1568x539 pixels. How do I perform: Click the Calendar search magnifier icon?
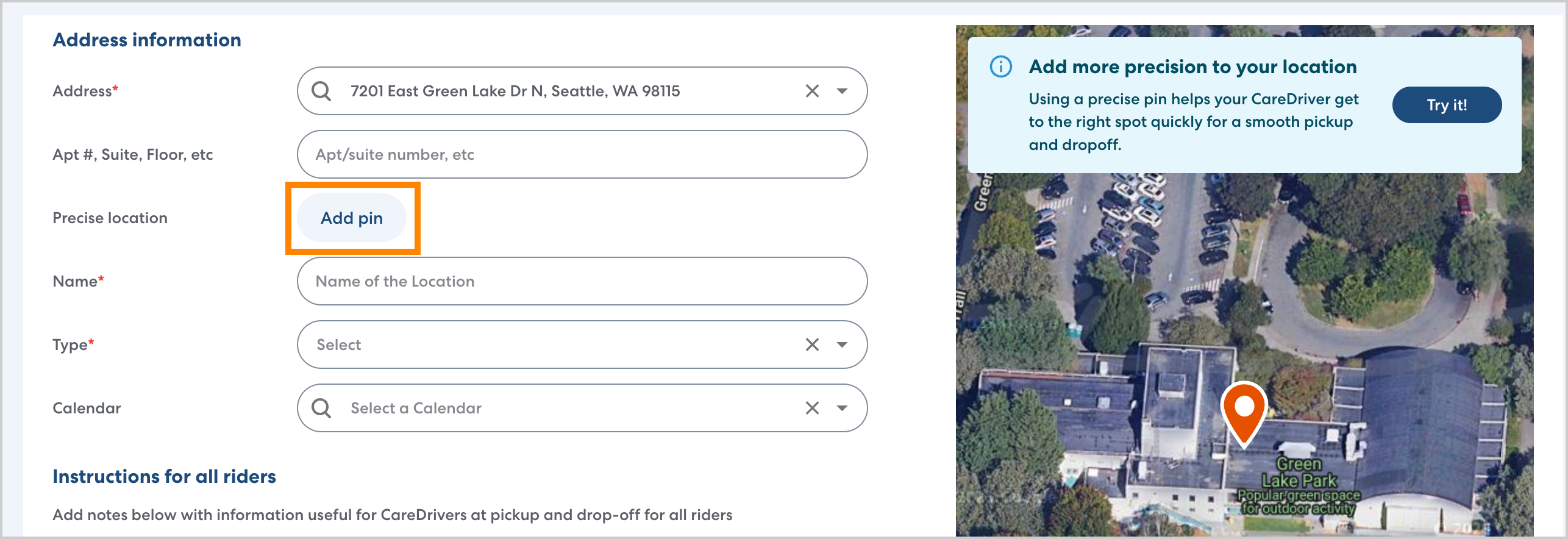click(x=321, y=409)
